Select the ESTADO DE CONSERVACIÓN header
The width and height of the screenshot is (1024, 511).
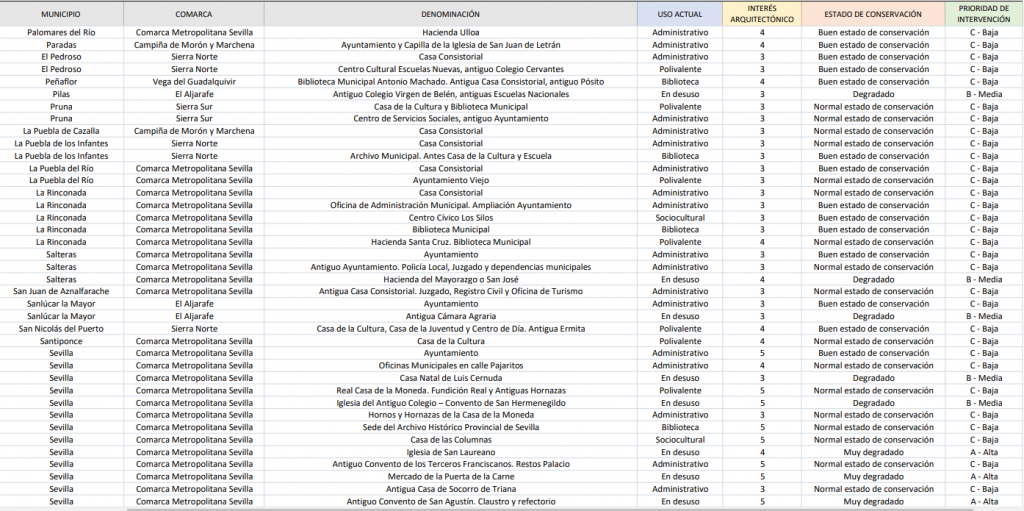873,15
